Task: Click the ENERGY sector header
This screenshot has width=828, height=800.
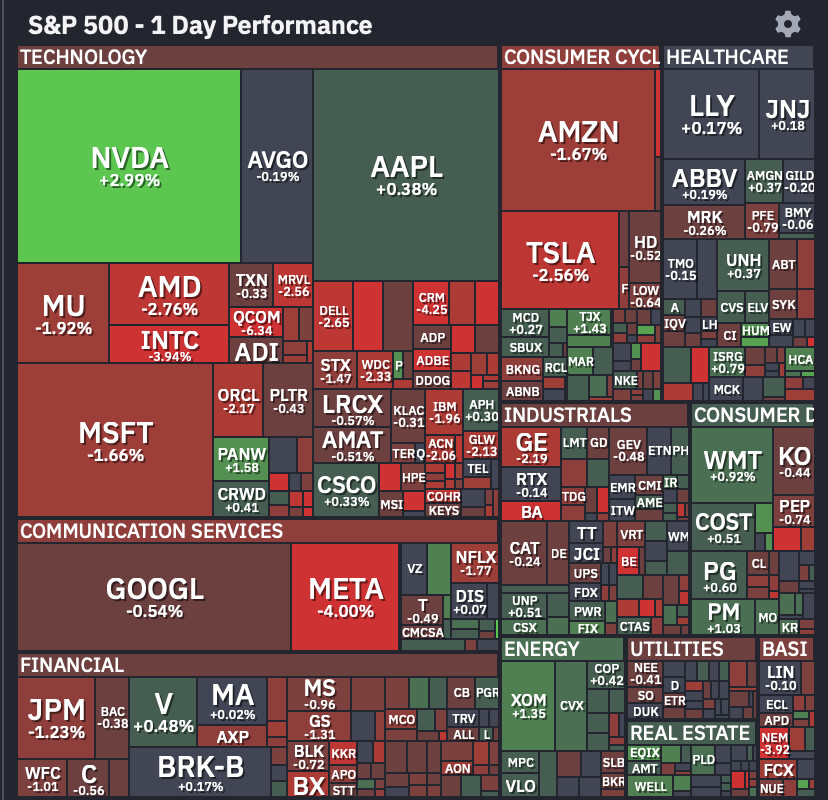Action: pos(562,649)
